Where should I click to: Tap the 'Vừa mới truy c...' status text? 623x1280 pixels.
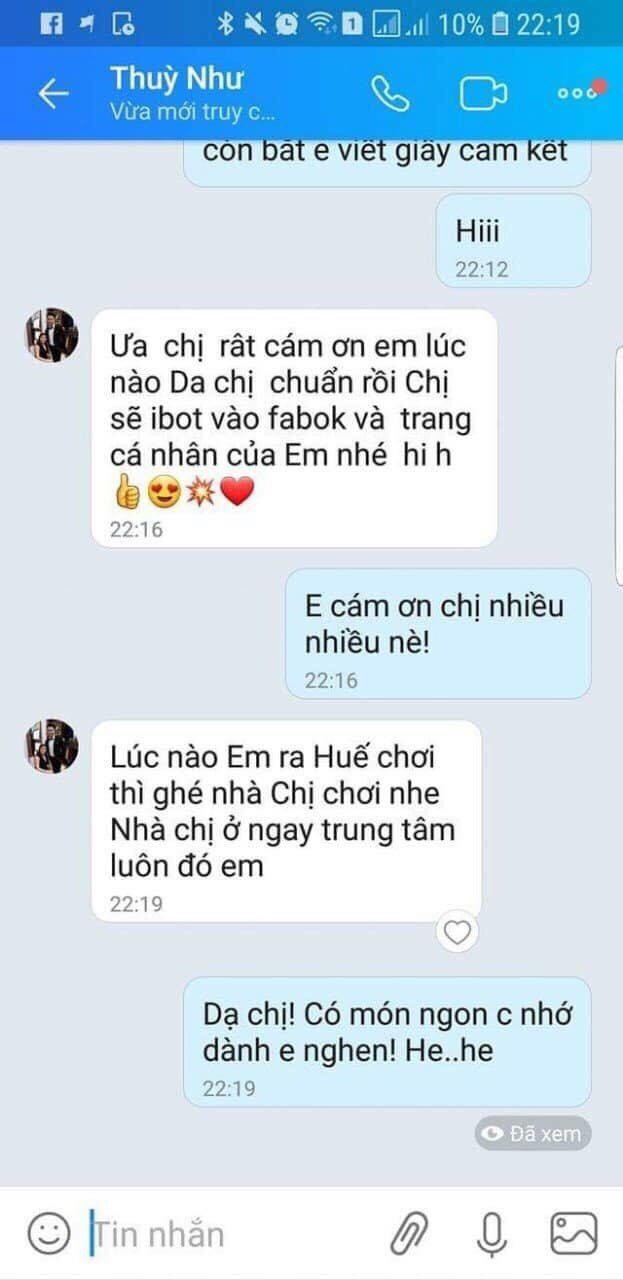pyautogui.click(x=192, y=113)
